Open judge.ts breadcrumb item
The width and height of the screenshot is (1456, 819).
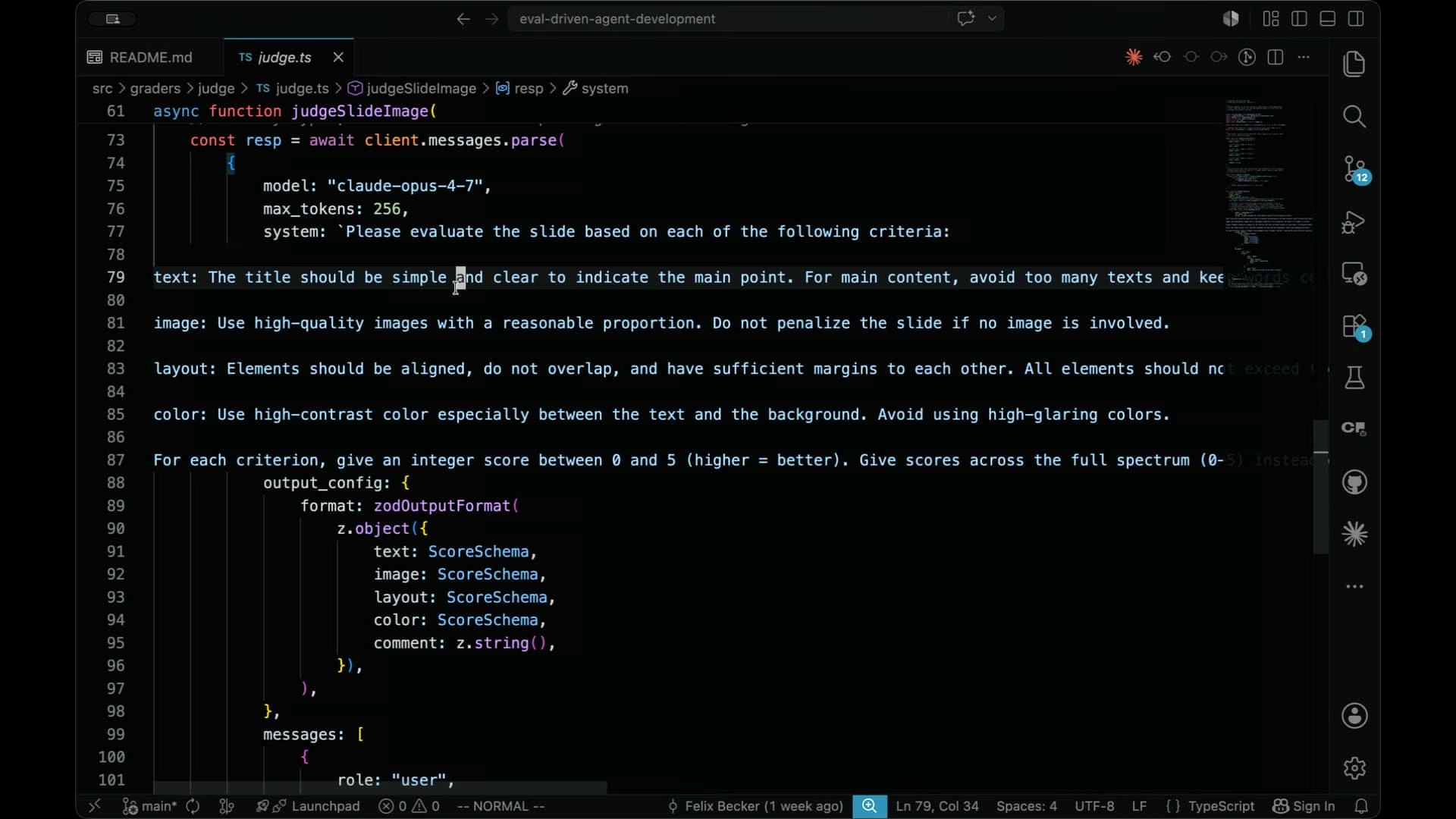(292, 89)
